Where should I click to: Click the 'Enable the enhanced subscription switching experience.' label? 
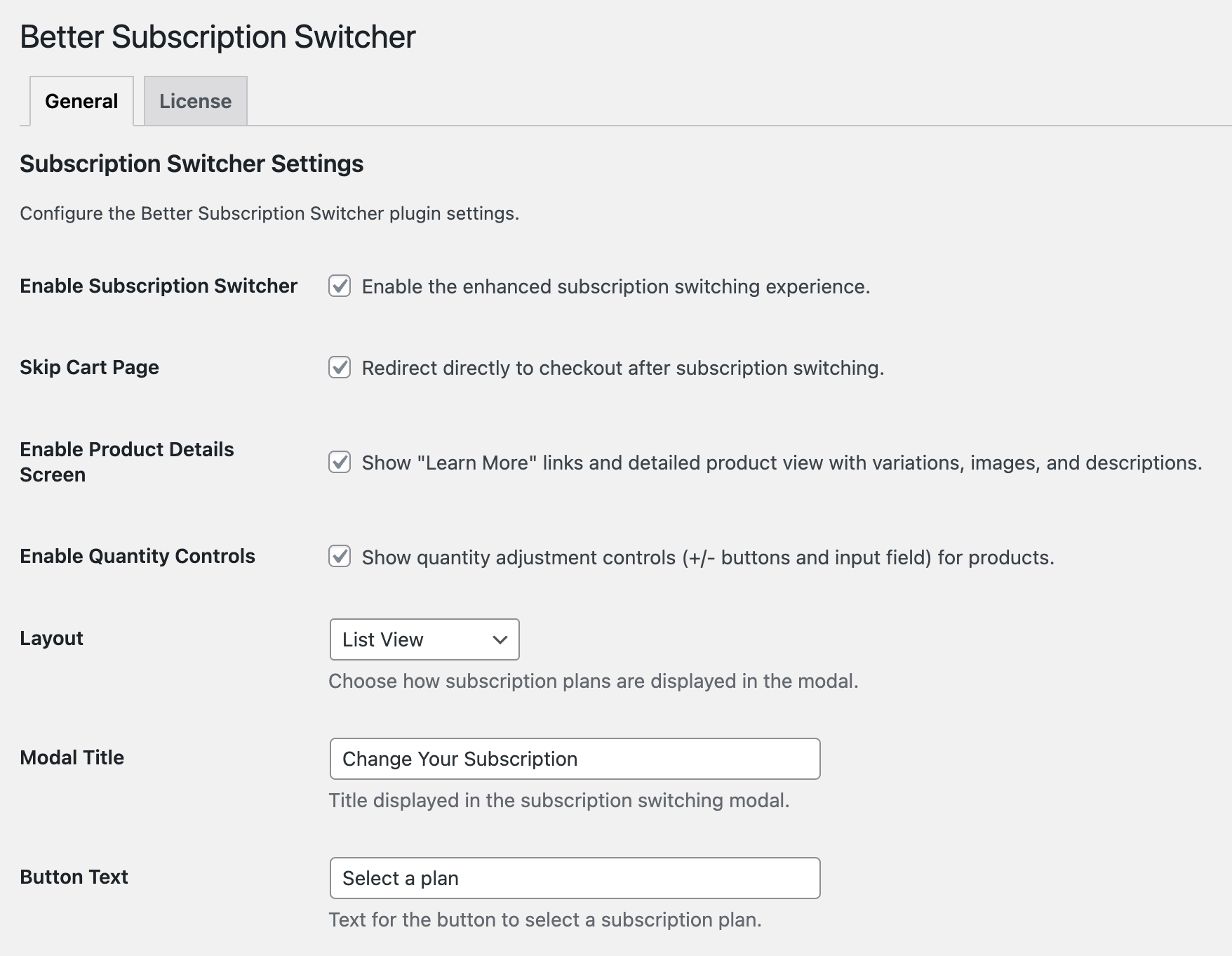point(616,286)
